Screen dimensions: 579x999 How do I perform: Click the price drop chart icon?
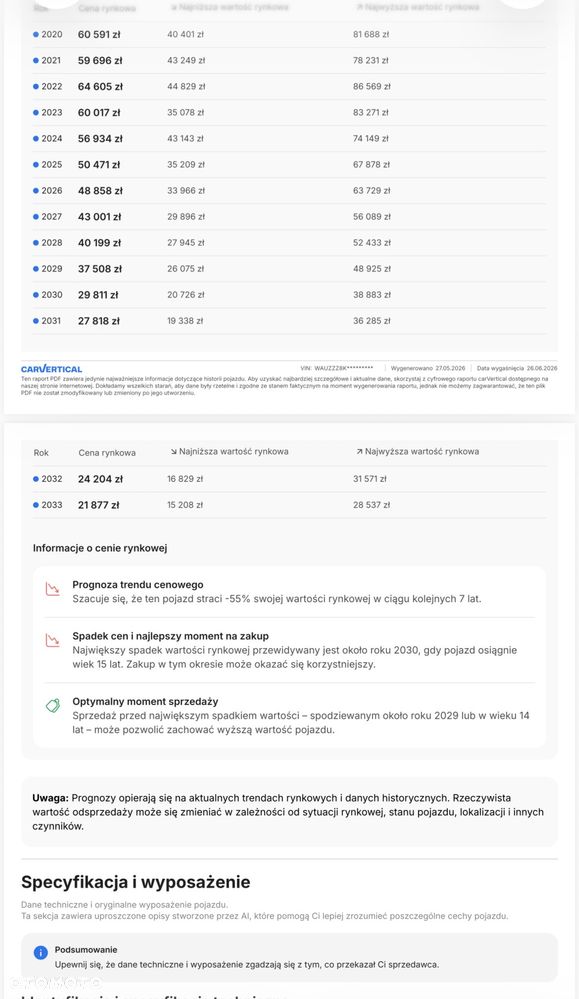tap(53, 640)
